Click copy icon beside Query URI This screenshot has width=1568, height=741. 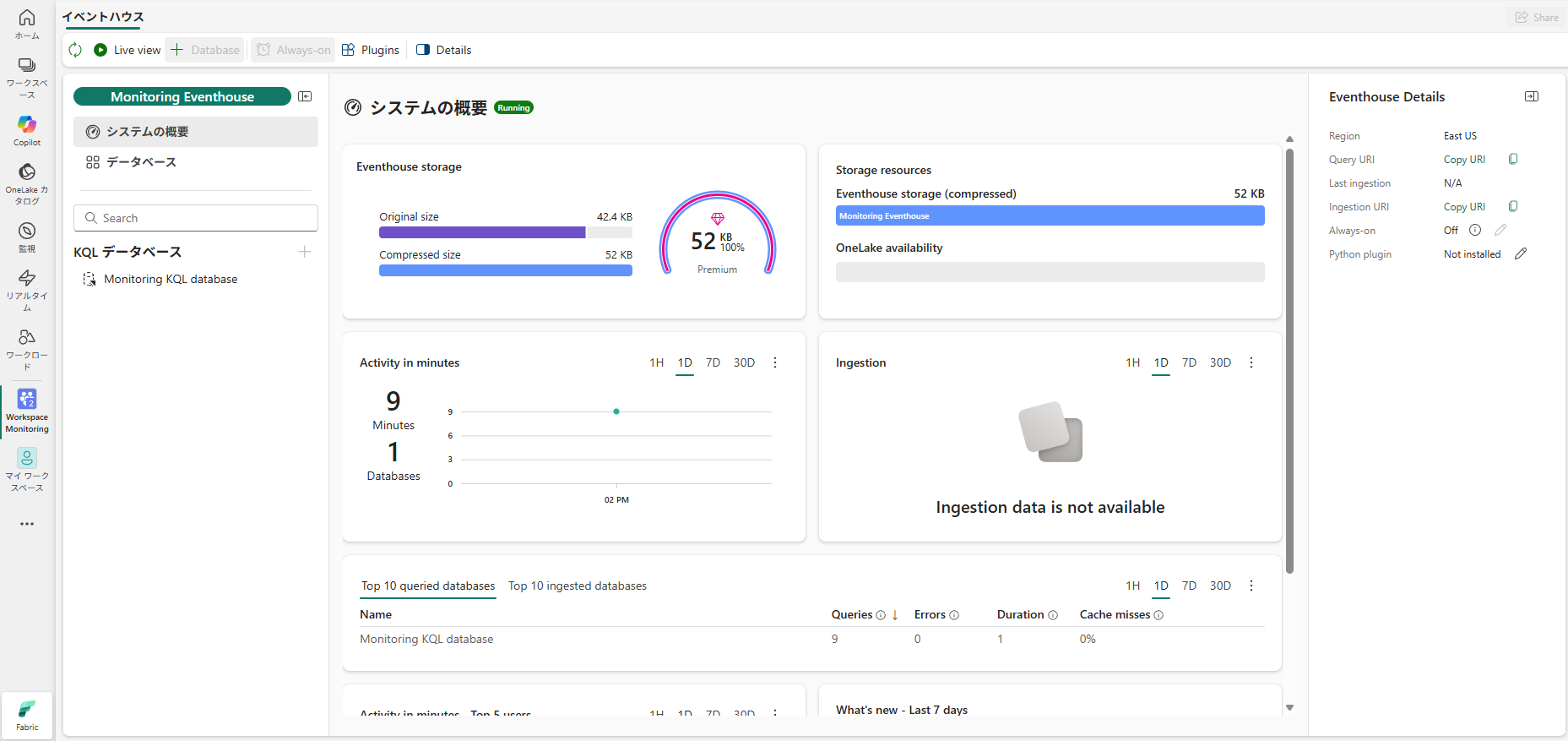pyautogui.click(x=1513, y=159)
